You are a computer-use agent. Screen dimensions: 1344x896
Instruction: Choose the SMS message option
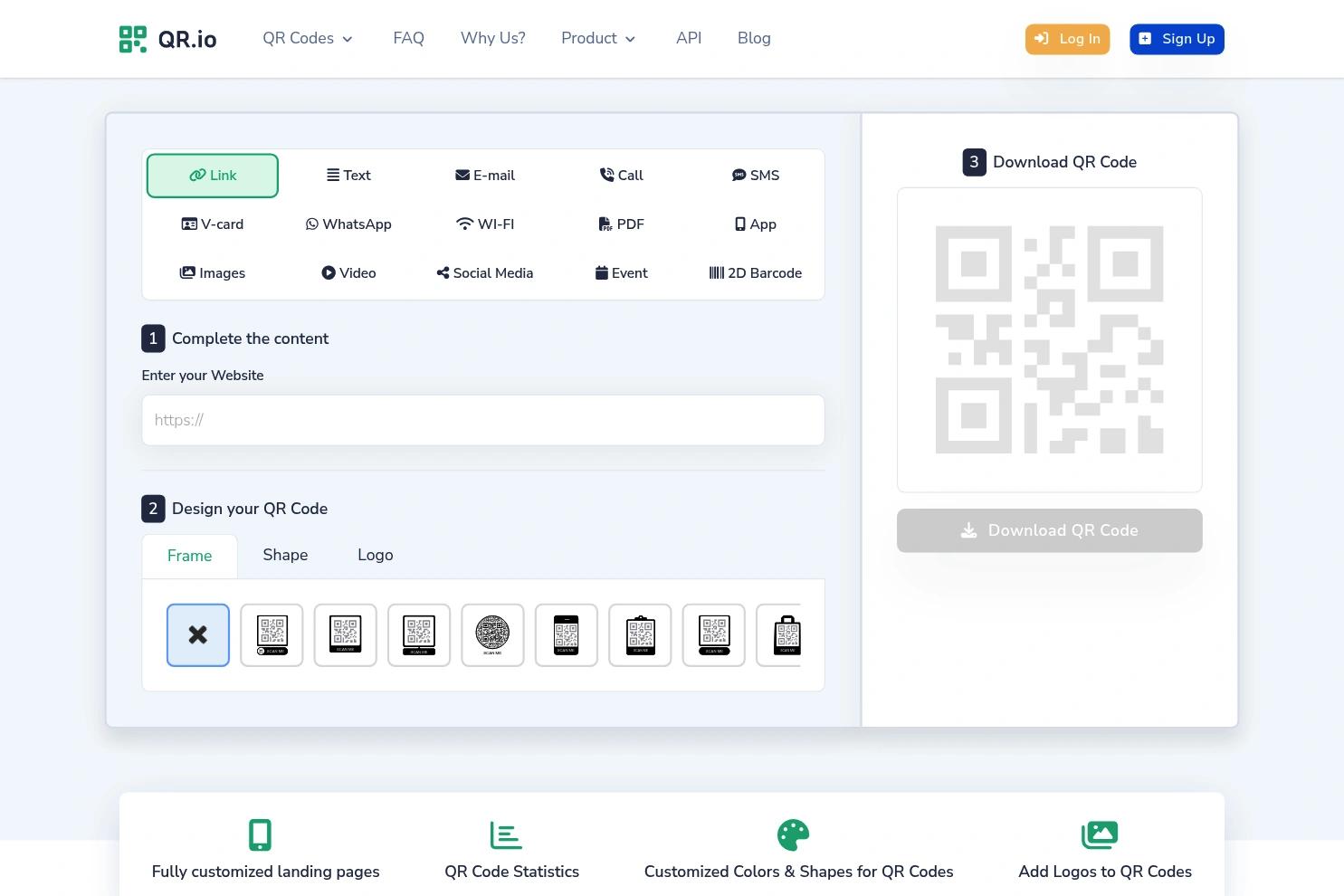point(756,176)
